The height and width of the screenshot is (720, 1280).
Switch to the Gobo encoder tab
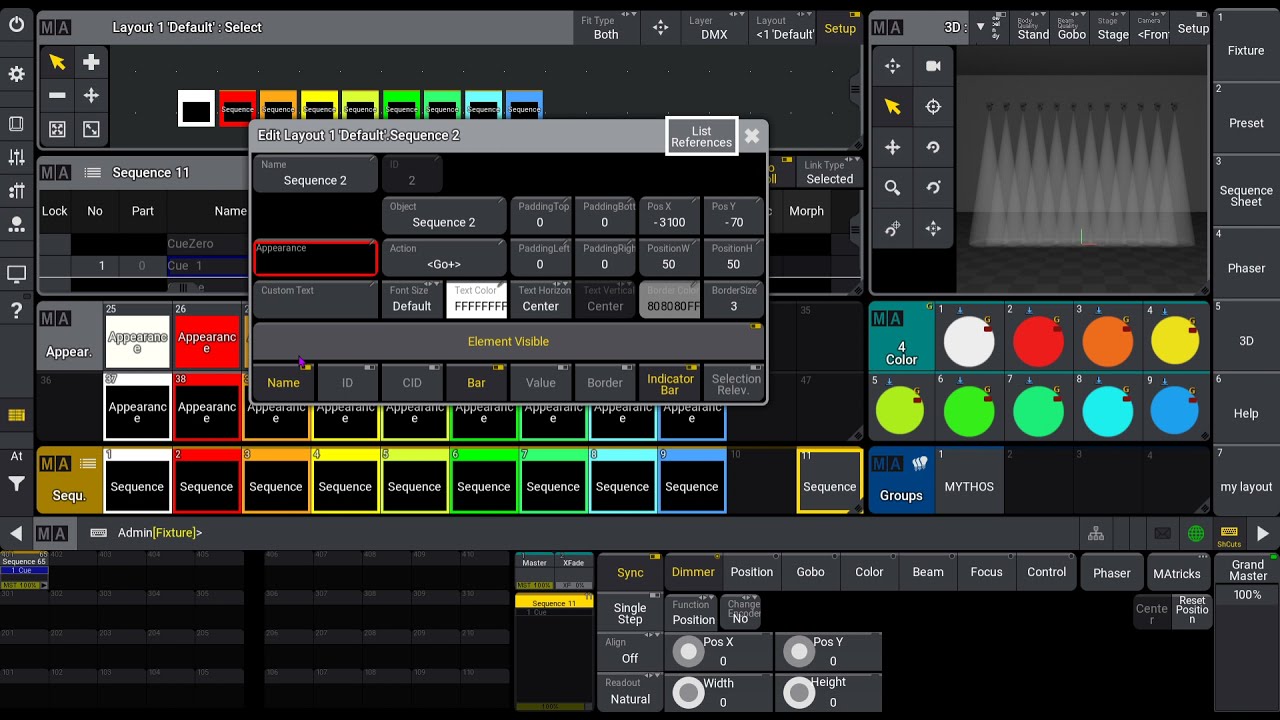click(810, 572)
